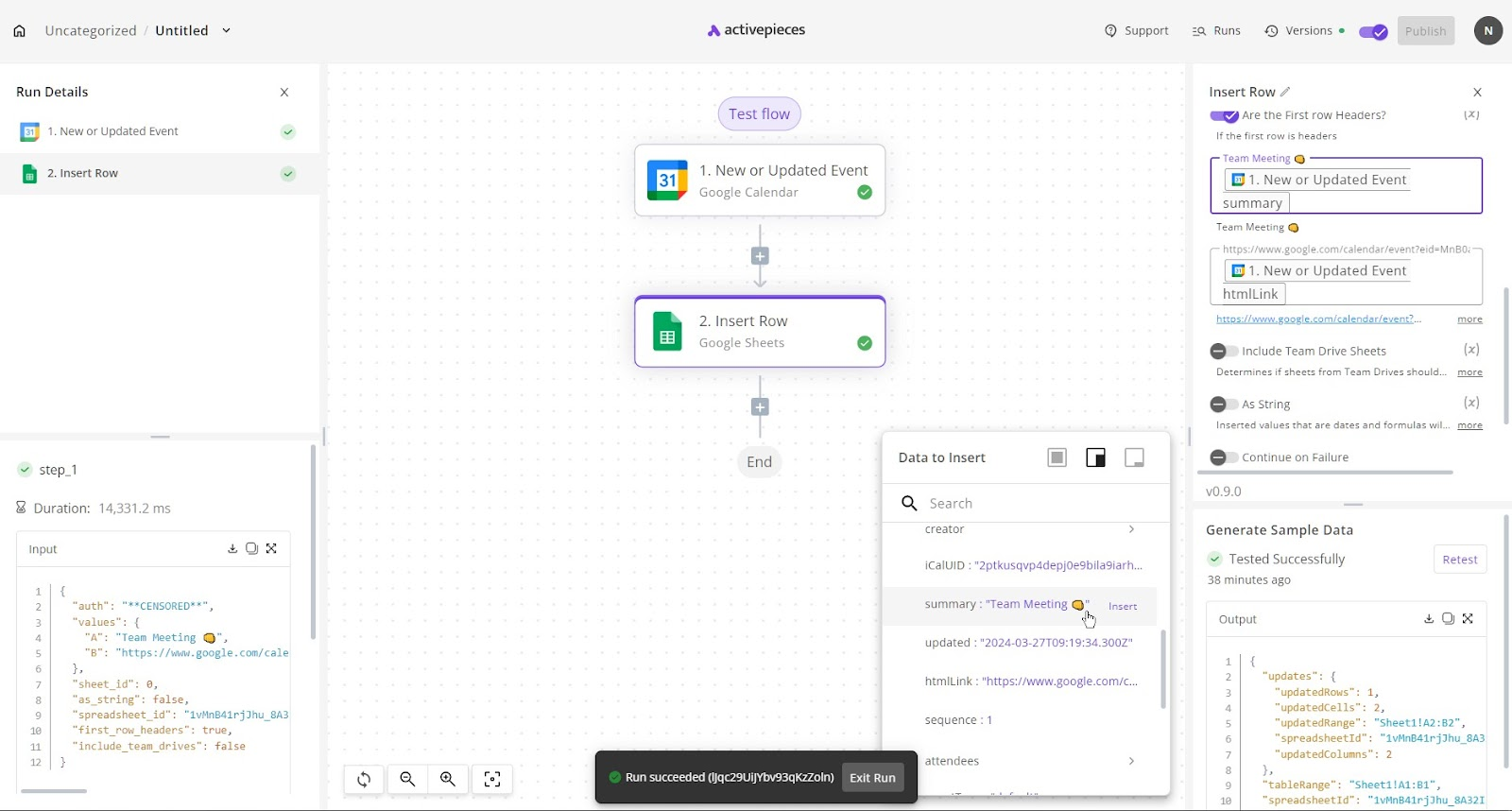Close the Insert Row settings panel
The width and height of the screenshot is (1512, 811).
(x=1478, y=93)
